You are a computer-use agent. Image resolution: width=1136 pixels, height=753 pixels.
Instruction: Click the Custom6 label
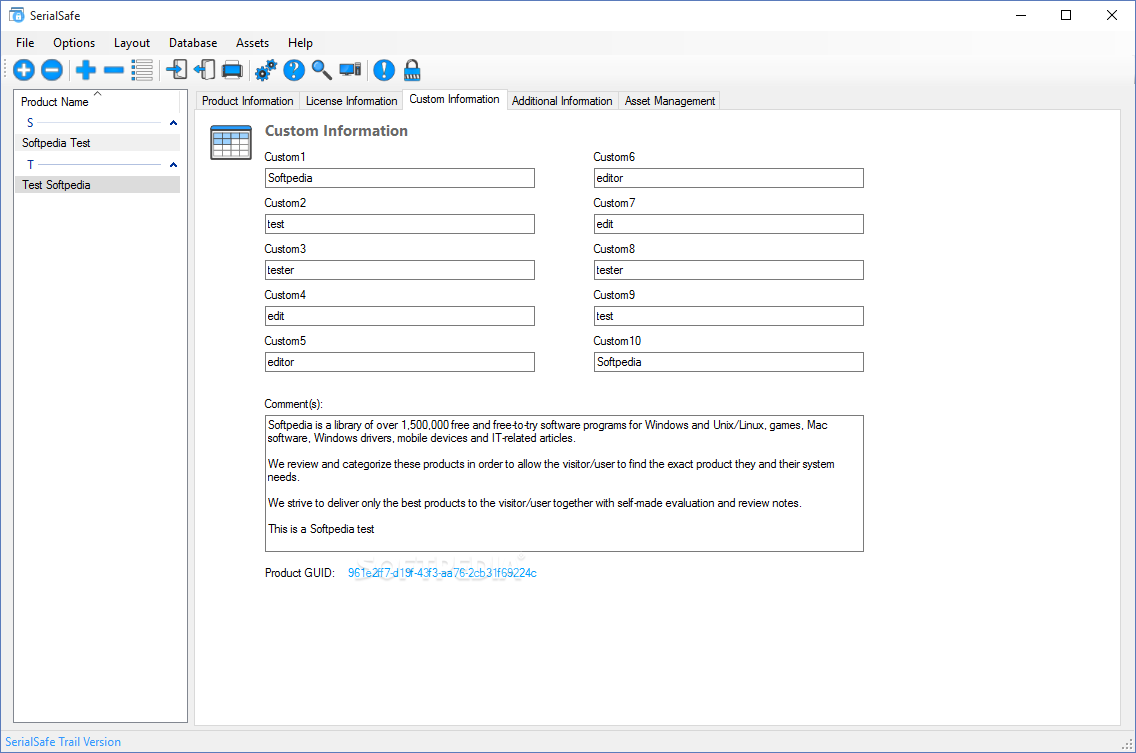coord(614,157)
